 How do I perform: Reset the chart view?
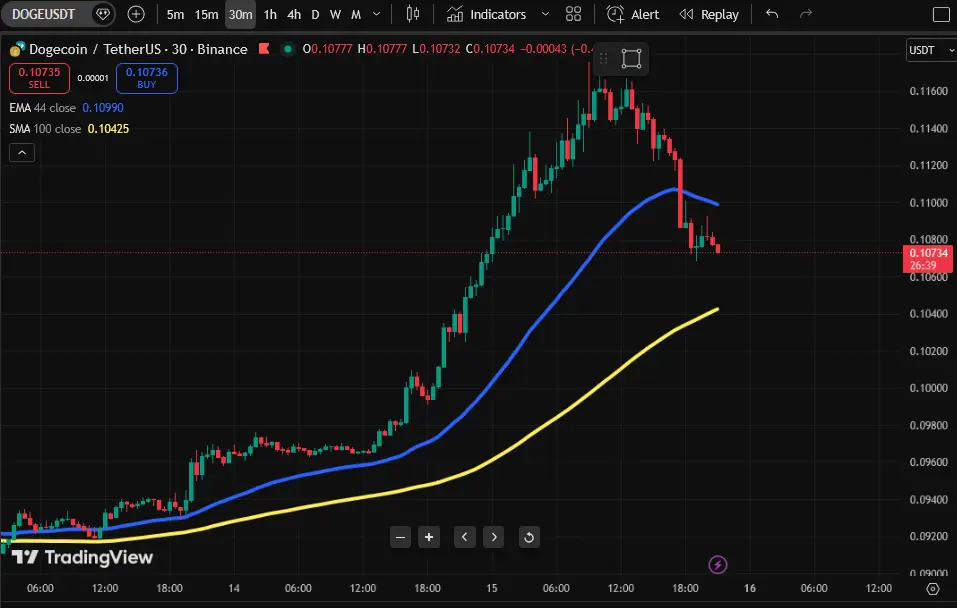coord(529,537)
